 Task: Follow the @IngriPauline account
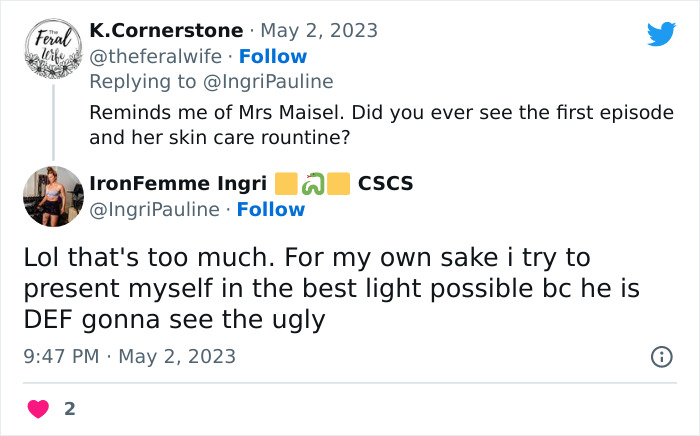pos(271,209)
